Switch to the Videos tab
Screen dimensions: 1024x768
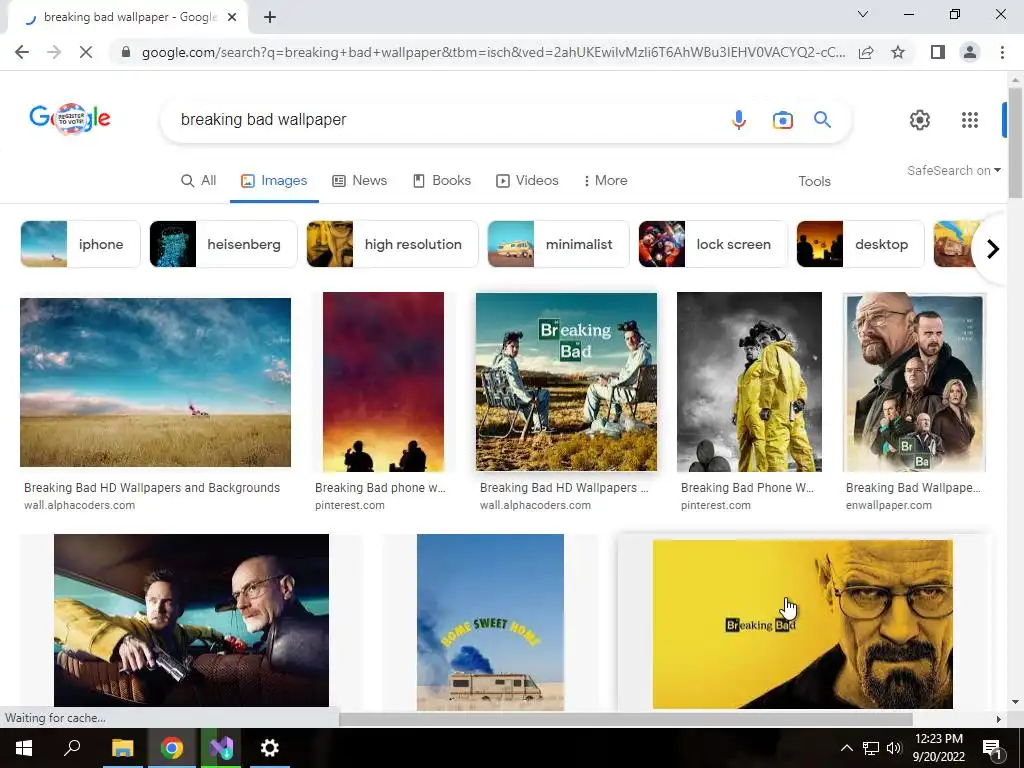point(527,180)
